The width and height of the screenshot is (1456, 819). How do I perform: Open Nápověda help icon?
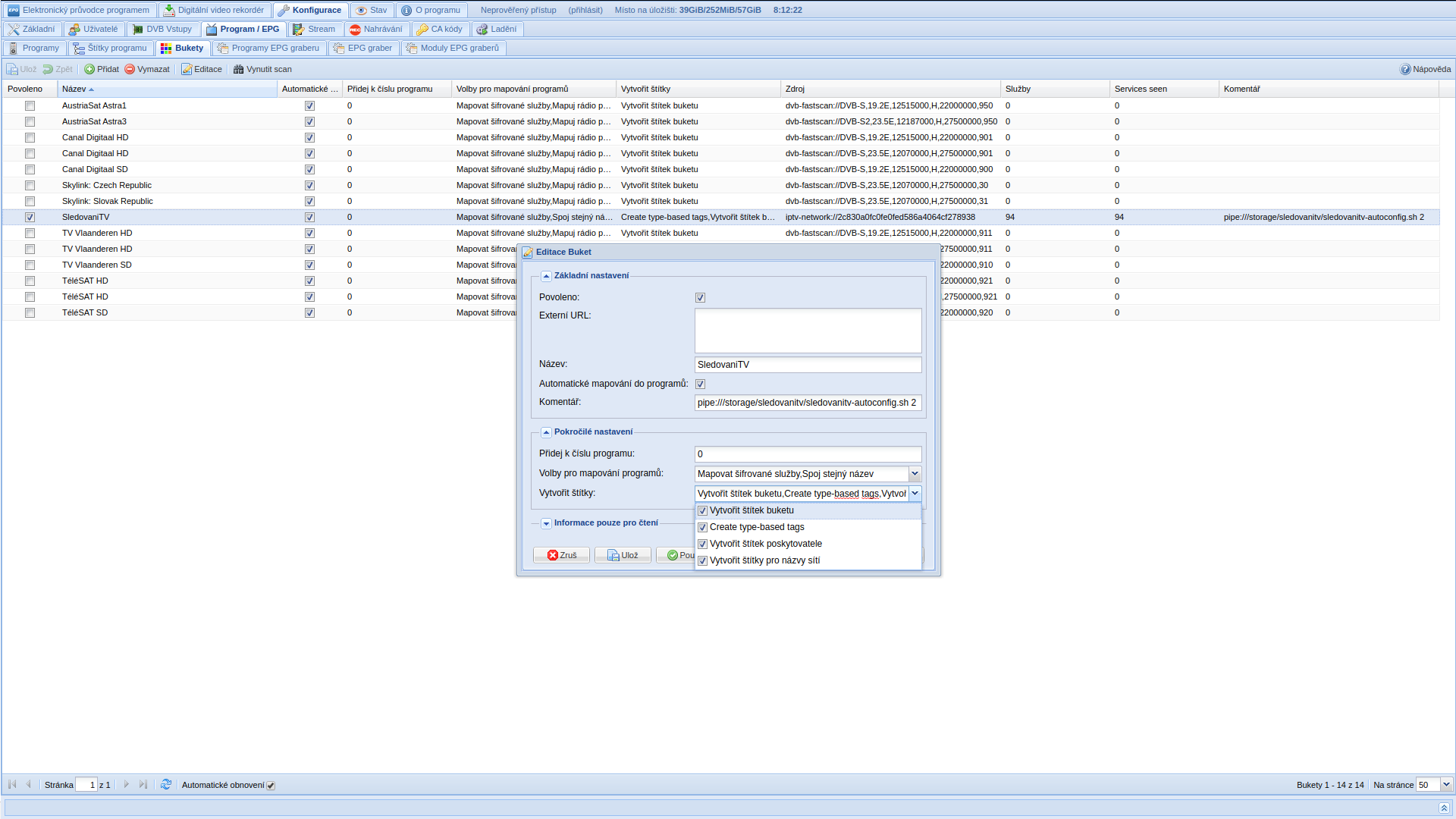point(1405,69)
